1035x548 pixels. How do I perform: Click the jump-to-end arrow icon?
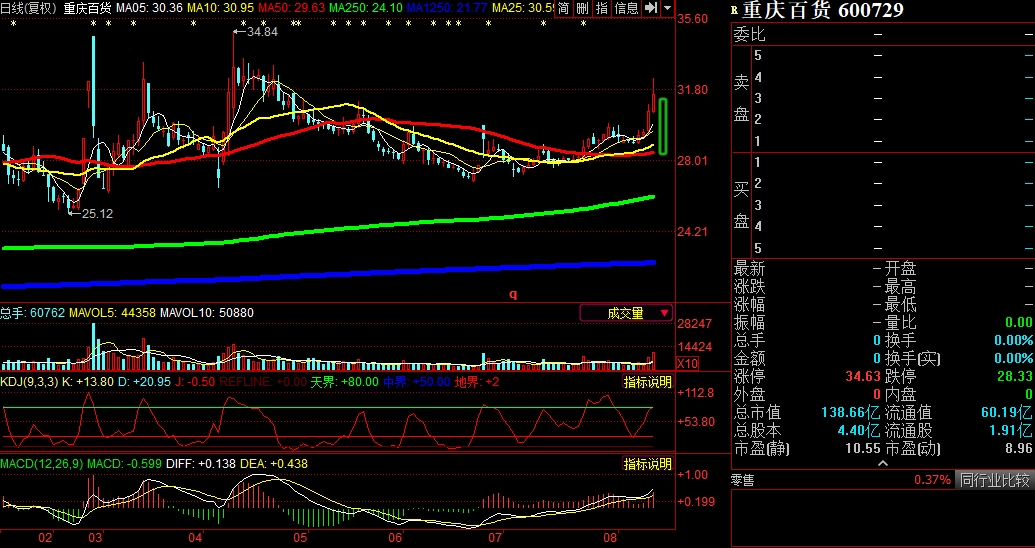click(x=651, y=9)
